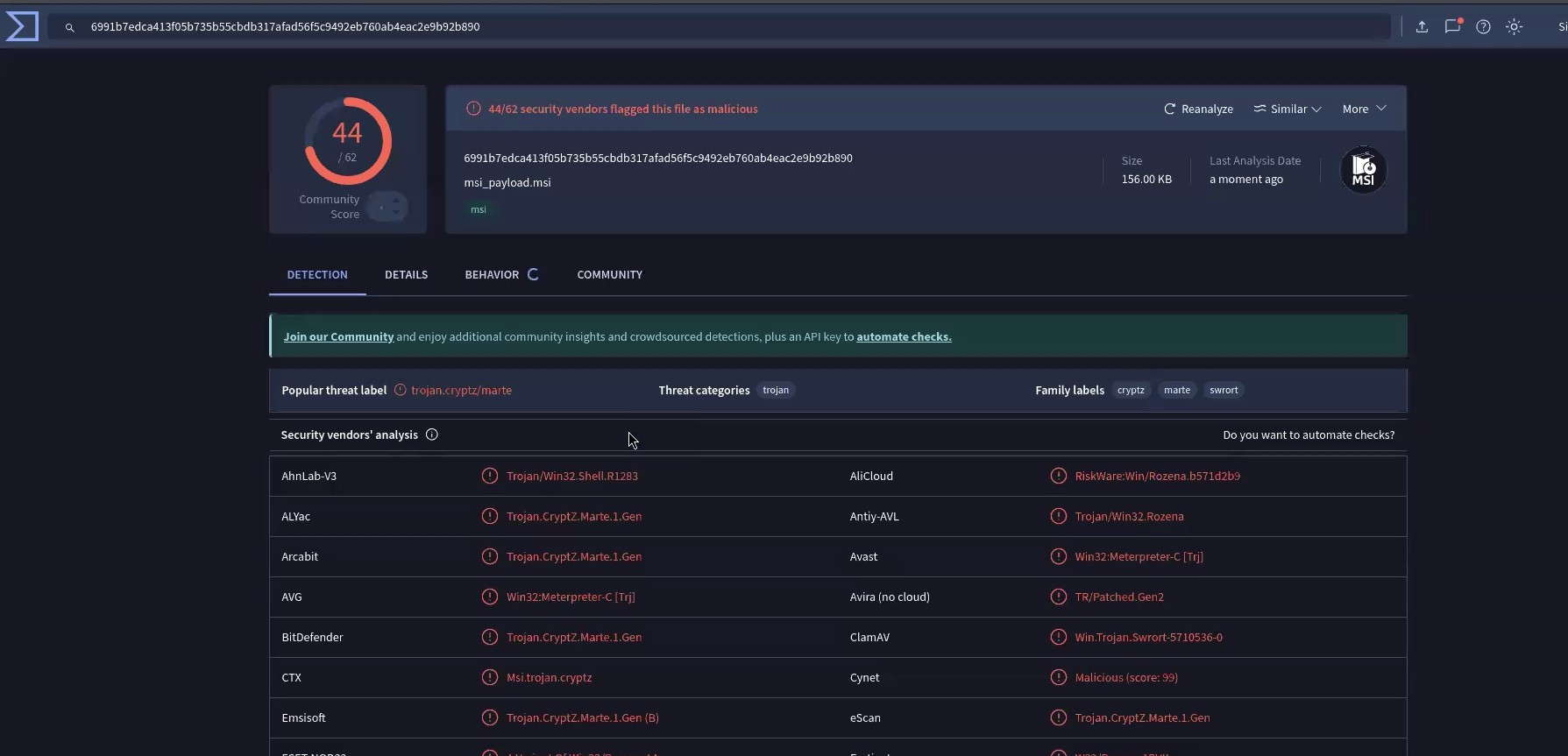Switch to the COMMUNITY tab

[x=609, y=274]
